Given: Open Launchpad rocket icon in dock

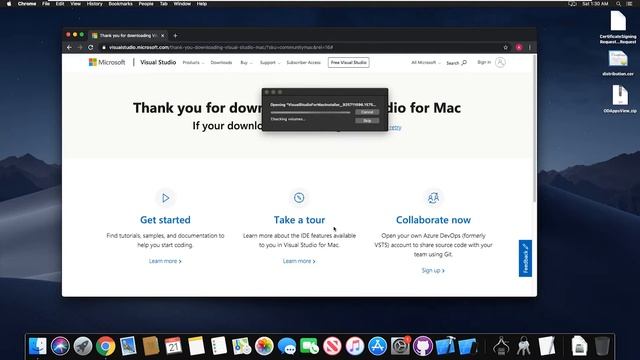Looking at the screenshot, I should pos(83,346).
